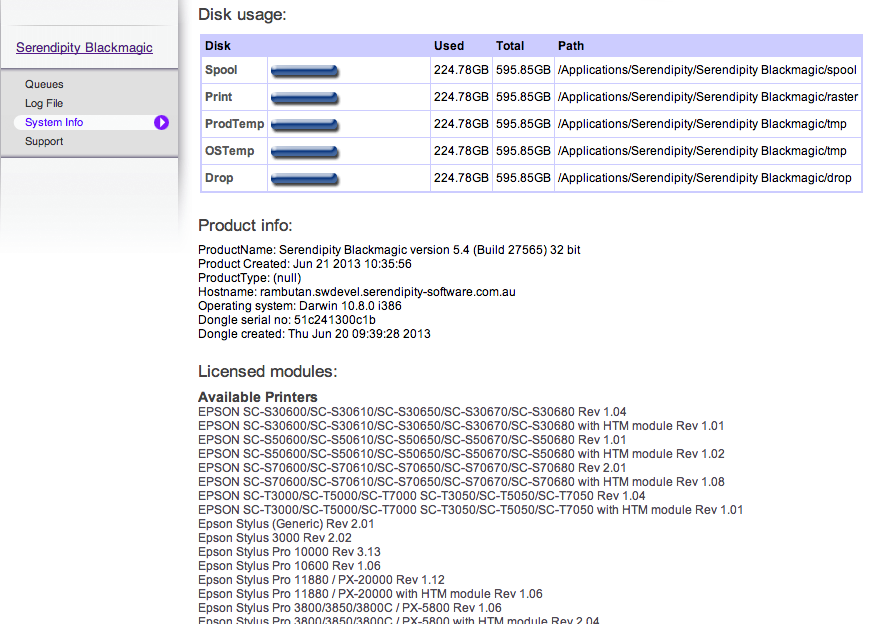Viewport: 889px width, 624px height.
Task: Click the Disk column header
Action: tap(218, 46)
